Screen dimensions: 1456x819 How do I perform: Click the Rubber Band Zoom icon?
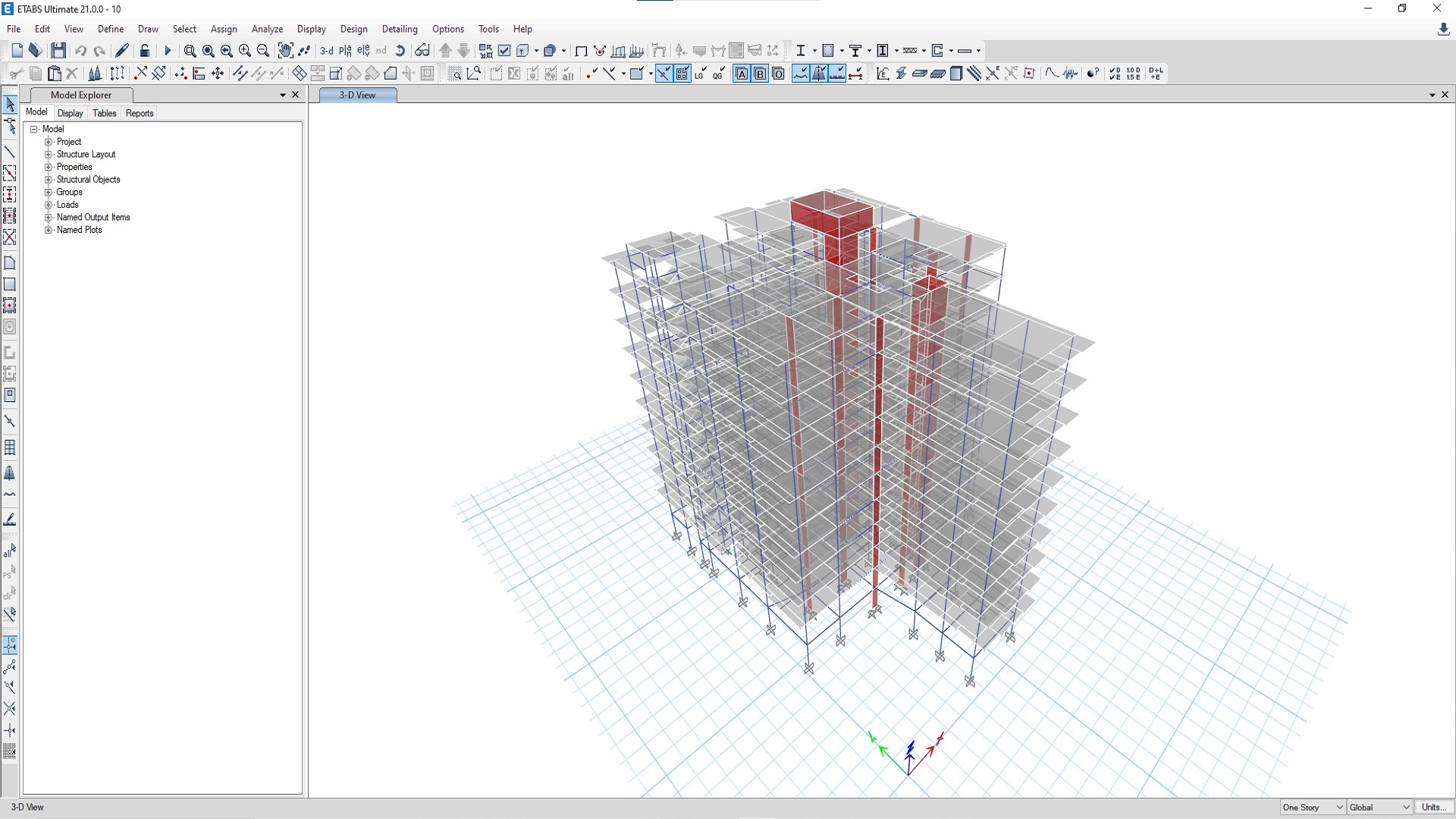click(190, 51)
